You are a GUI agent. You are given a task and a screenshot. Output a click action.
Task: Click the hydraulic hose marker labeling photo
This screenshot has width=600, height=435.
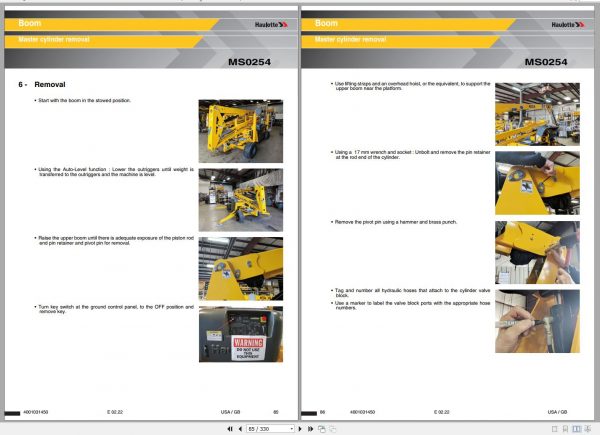(537, 321)
